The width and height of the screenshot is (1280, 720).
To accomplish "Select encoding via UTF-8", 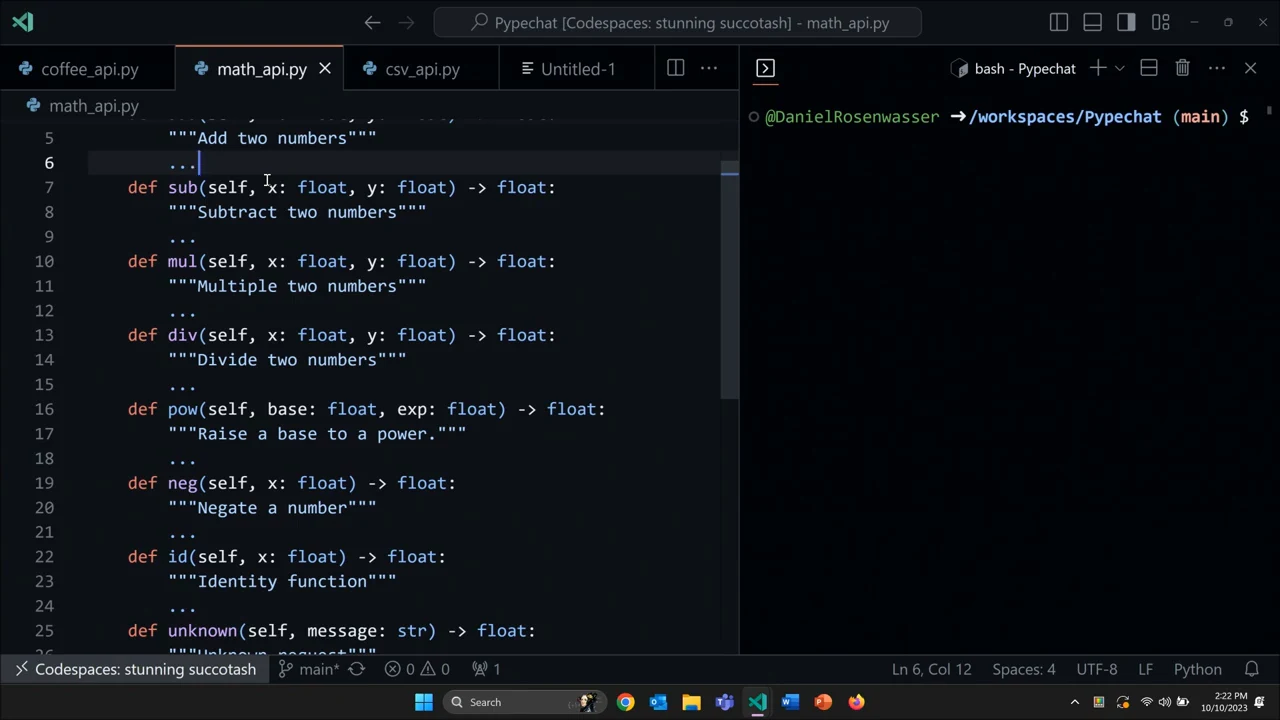I will [1097, 669].
